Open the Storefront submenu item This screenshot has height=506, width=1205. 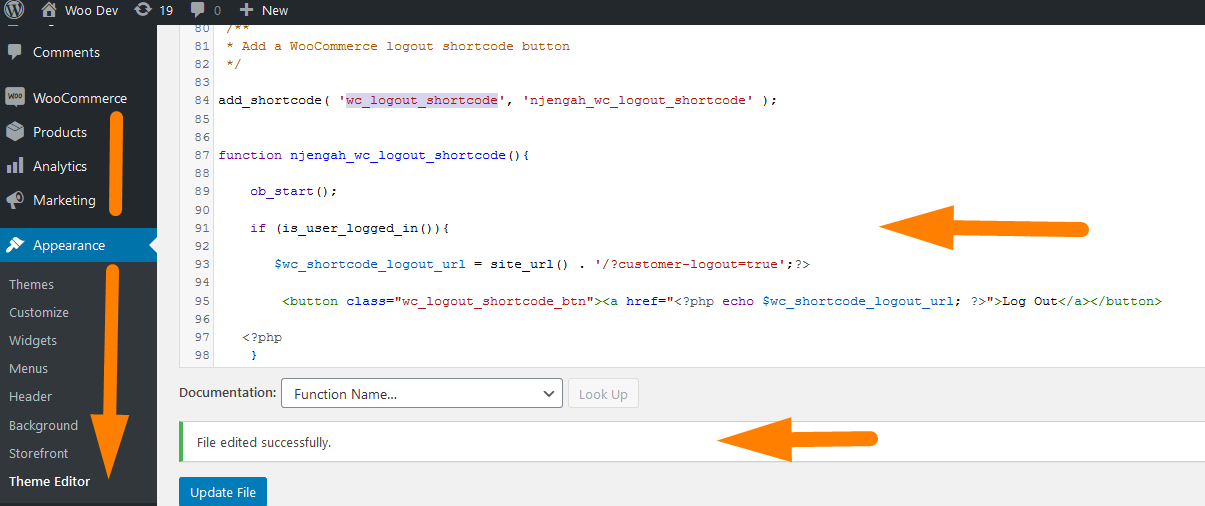coord(39,453)
